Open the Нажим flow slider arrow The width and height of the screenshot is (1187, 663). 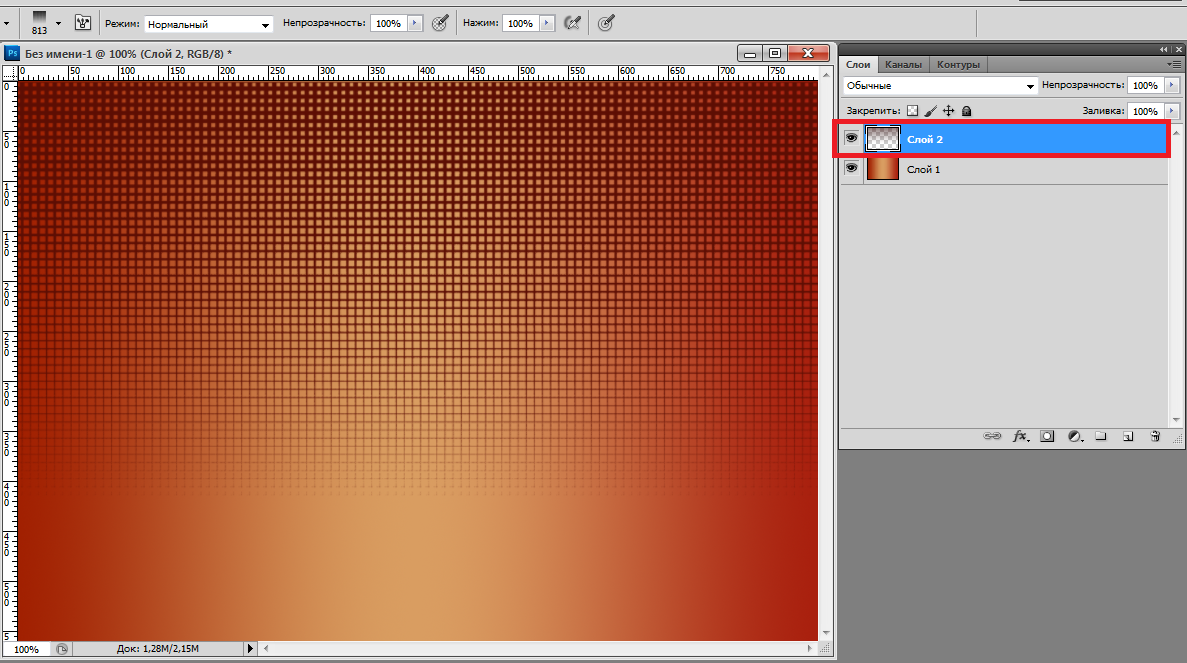click(x=547, y=23)
